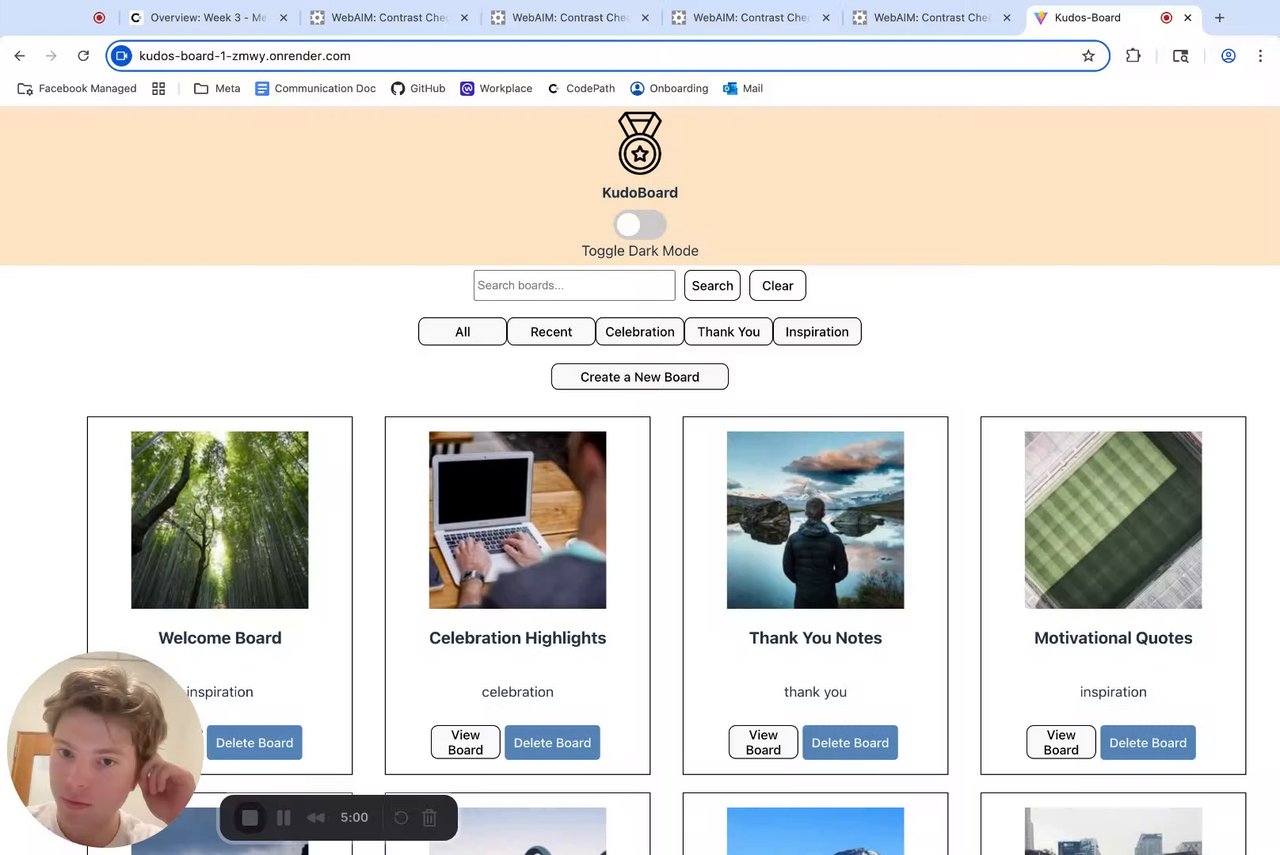Click the Celebration Highlights laptop image
The width and height of the screenshot is (1280, 855).
(x=517, y=520)
